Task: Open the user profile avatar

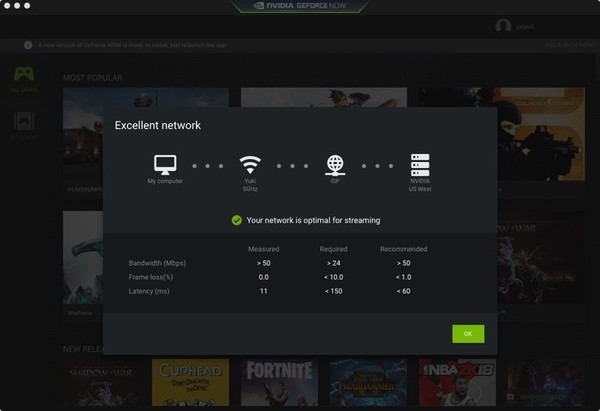Action: pos(503,26)
